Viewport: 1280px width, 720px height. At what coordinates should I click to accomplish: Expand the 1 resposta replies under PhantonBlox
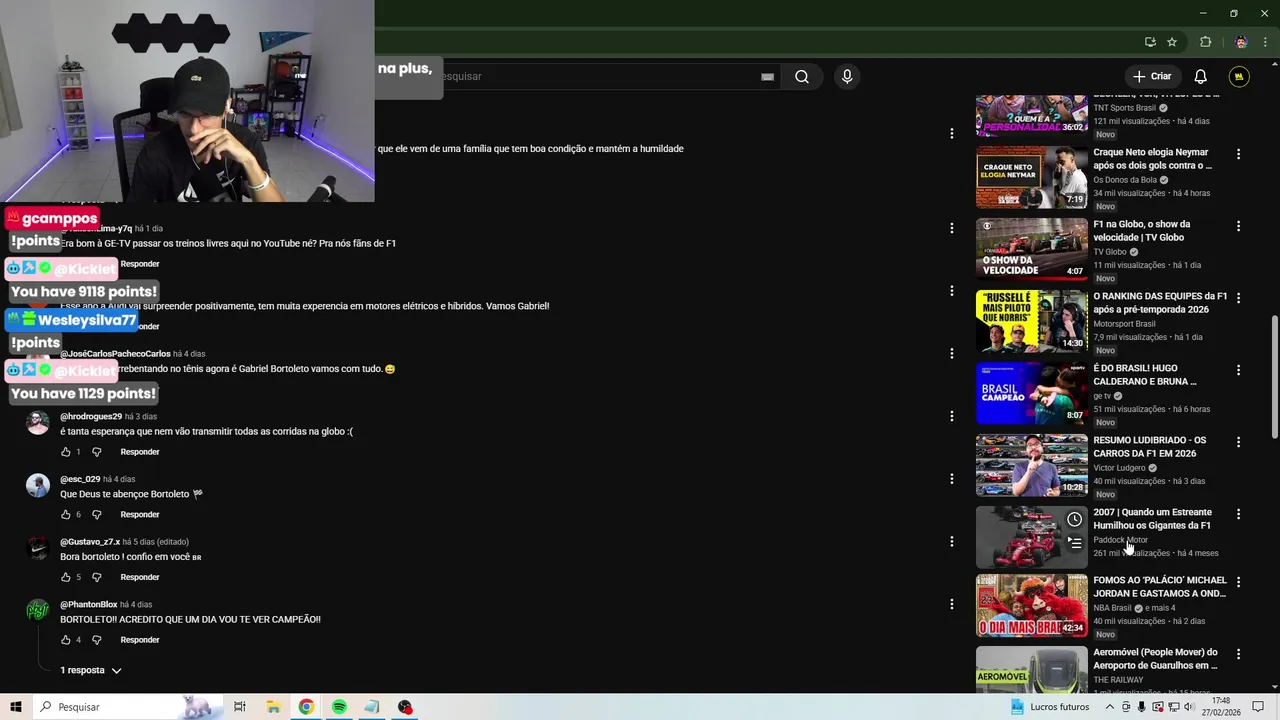(x=91, y=670)
